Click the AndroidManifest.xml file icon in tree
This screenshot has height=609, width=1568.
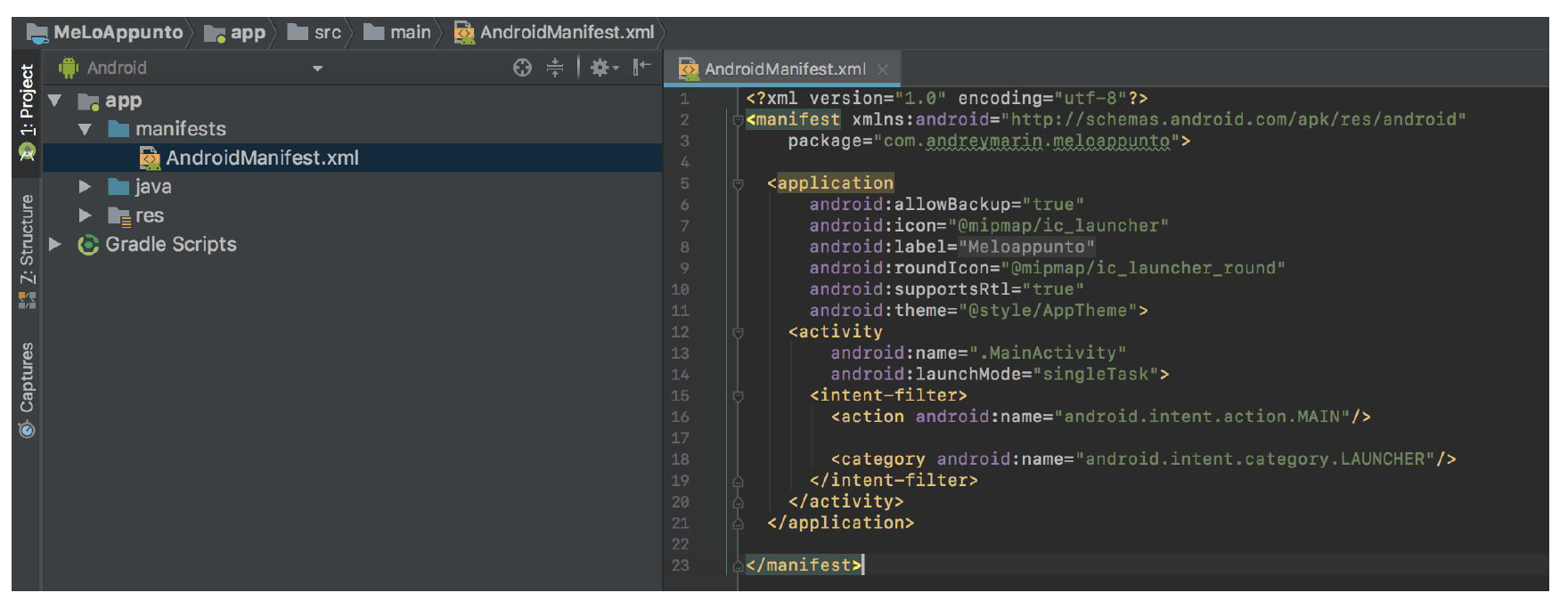point(150,158)
